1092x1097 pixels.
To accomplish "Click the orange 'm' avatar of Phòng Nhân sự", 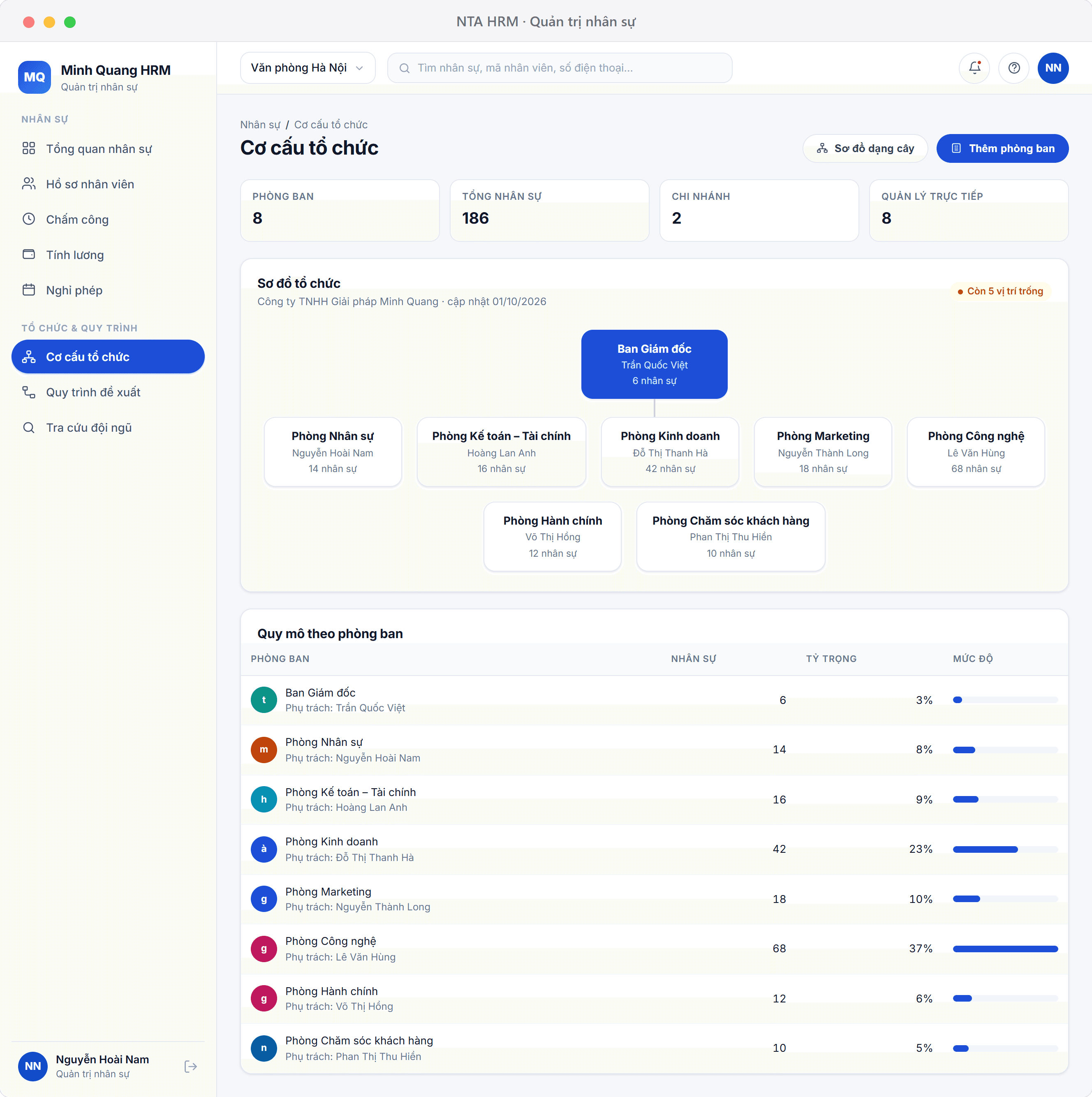I will pyautogui.click(x=264, y=750).
